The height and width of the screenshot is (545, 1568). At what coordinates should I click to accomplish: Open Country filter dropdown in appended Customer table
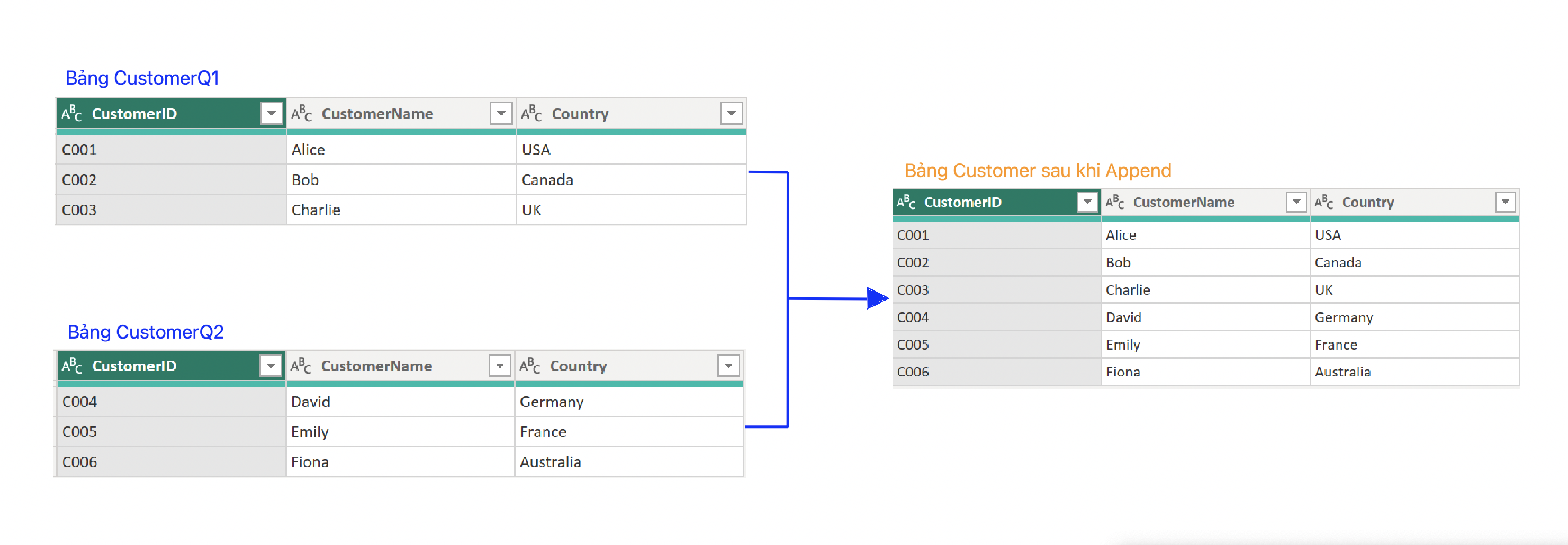click(x=1504, y=202)
